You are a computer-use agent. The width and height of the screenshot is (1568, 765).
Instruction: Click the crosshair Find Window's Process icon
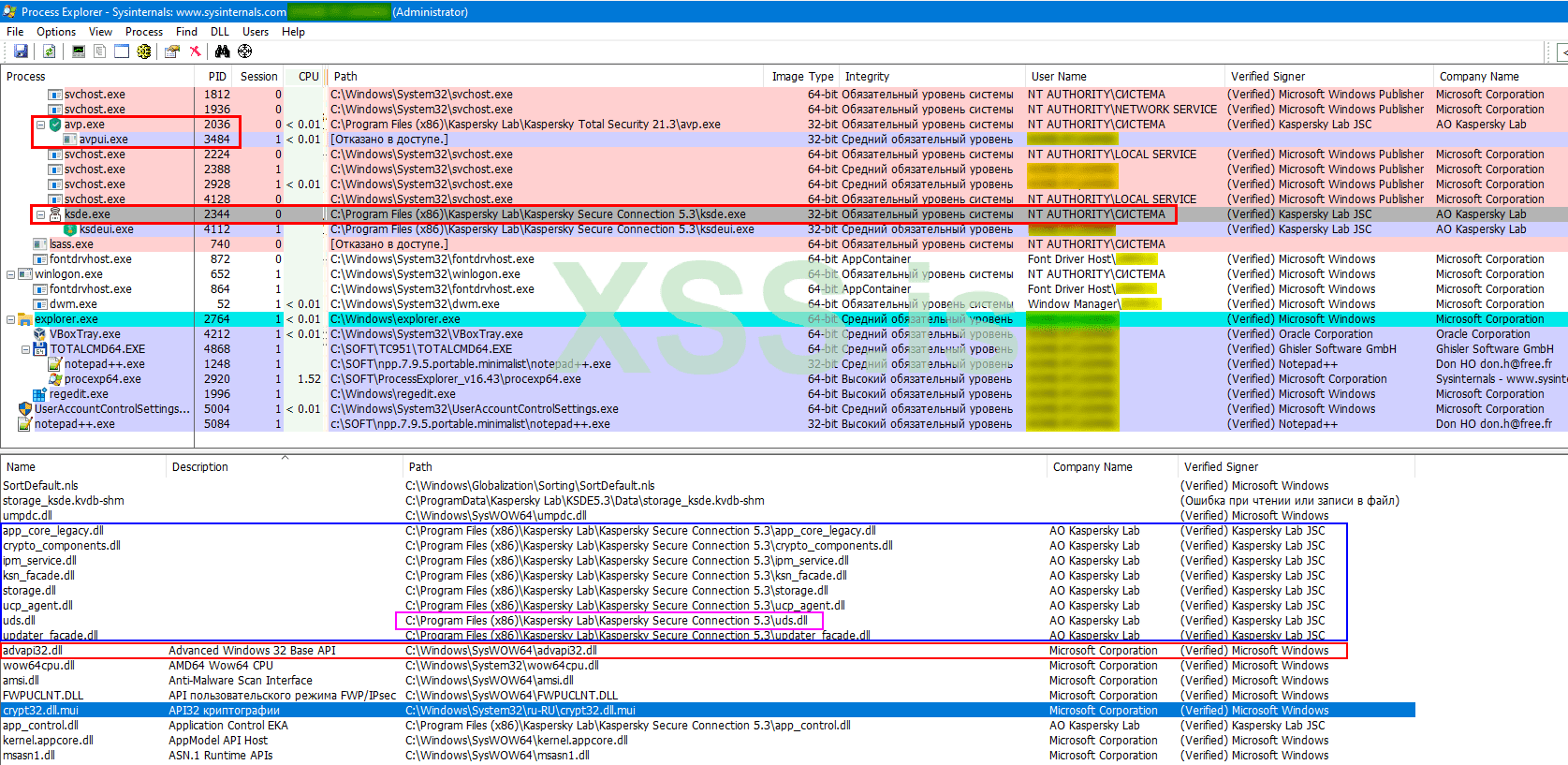[x=245, y=51]
